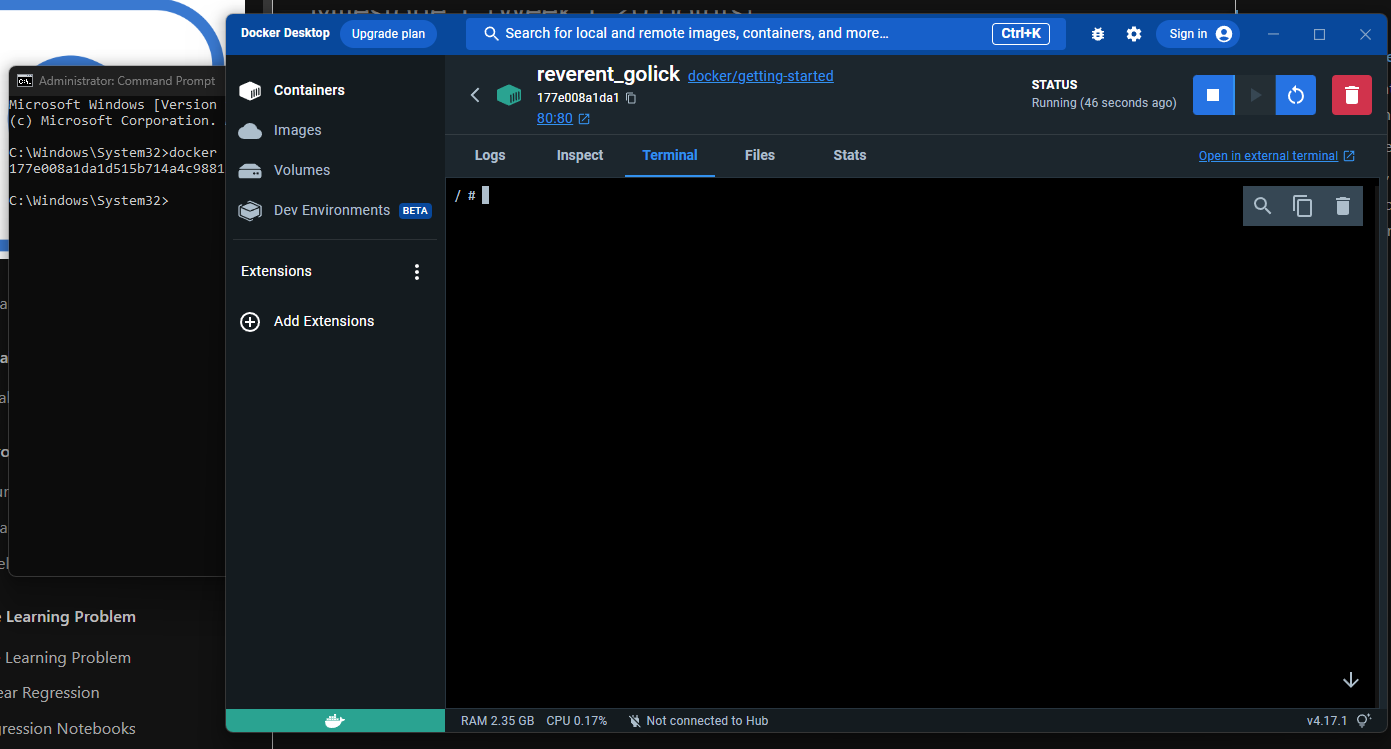Click the Upgrade plan button

388,34
